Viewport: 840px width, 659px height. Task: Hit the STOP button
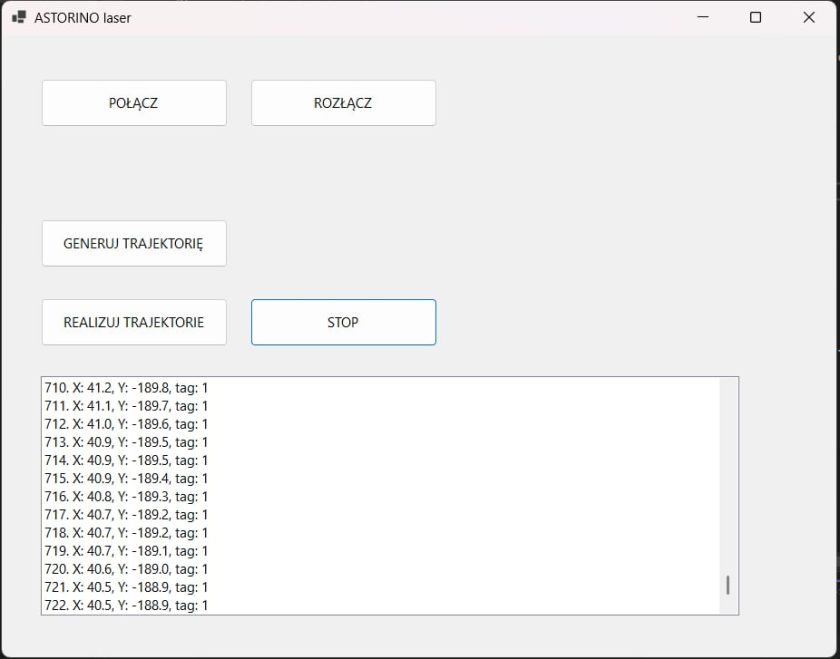point(343,322)
